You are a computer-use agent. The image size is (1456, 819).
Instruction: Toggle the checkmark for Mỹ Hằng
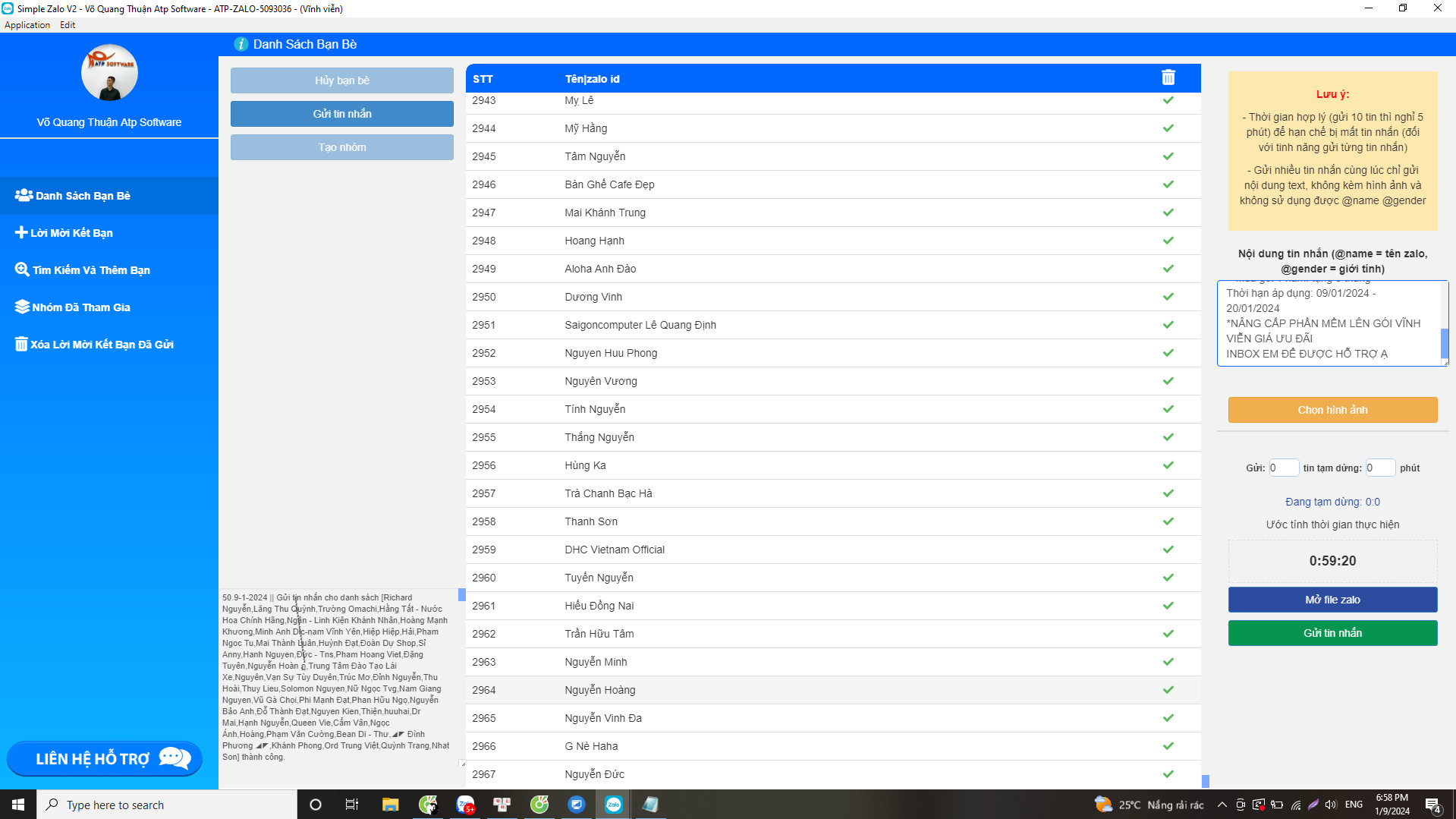1168,128
